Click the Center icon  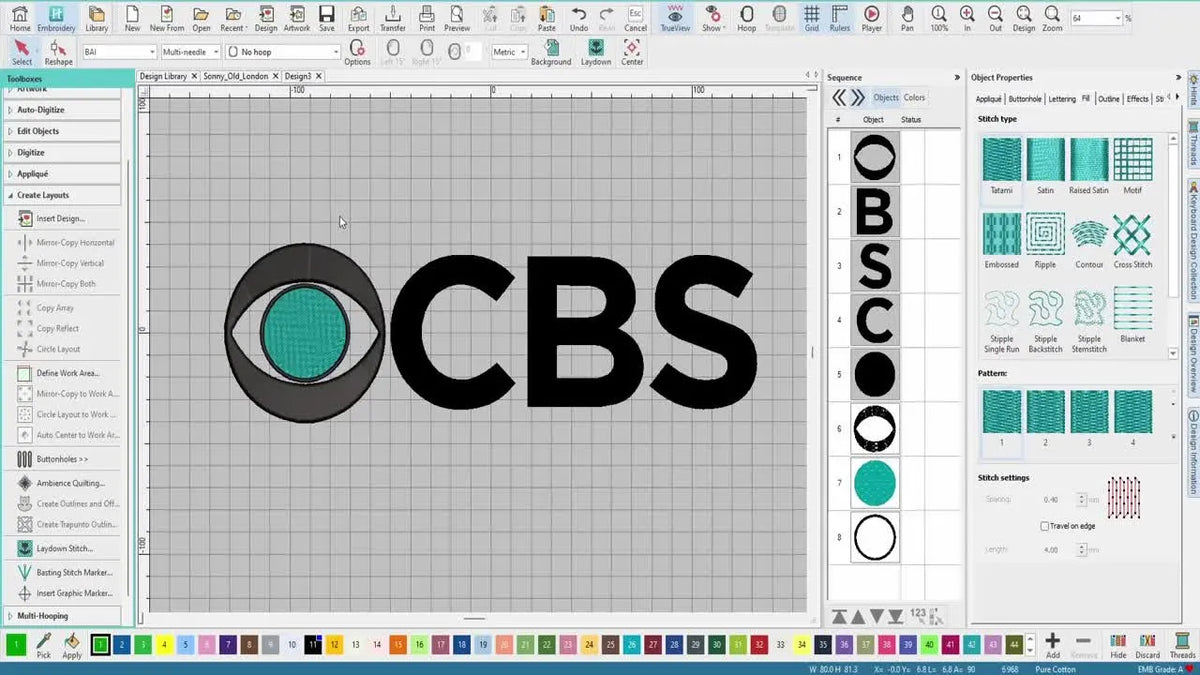tap(632, 53)
